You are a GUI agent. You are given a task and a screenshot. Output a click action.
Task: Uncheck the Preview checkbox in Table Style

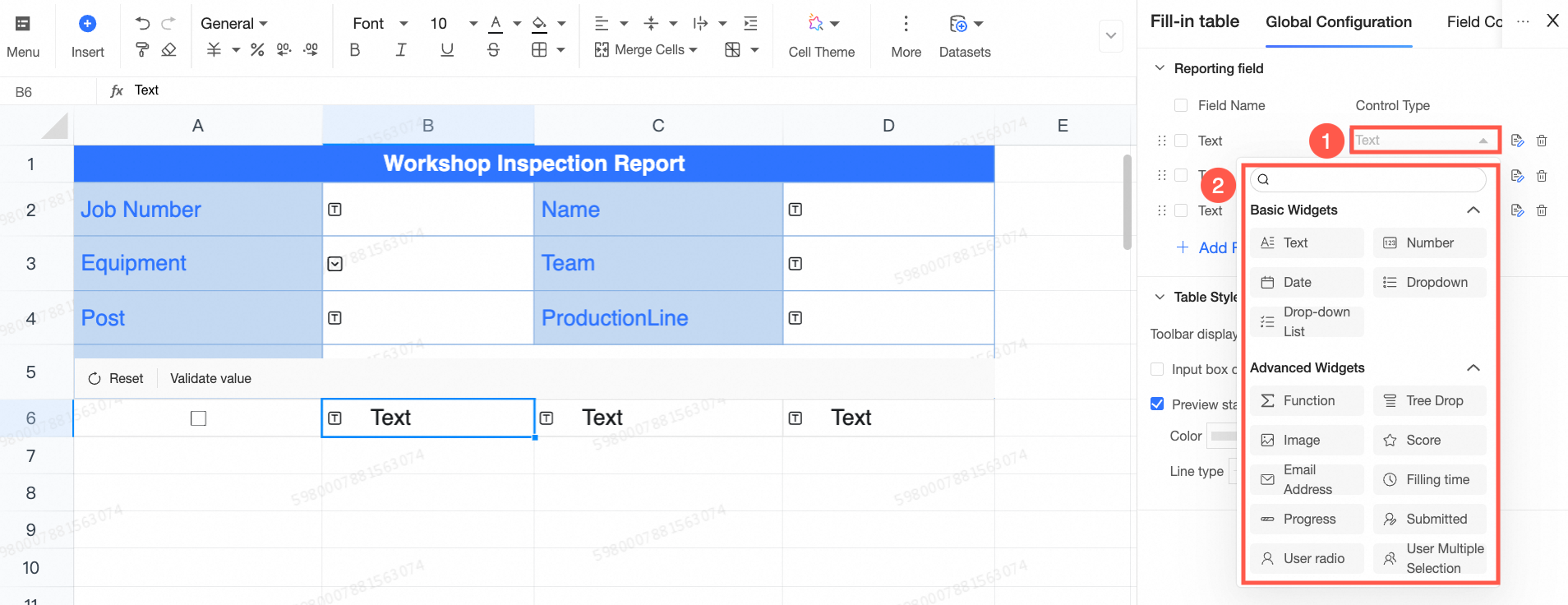pos(1157,404)
